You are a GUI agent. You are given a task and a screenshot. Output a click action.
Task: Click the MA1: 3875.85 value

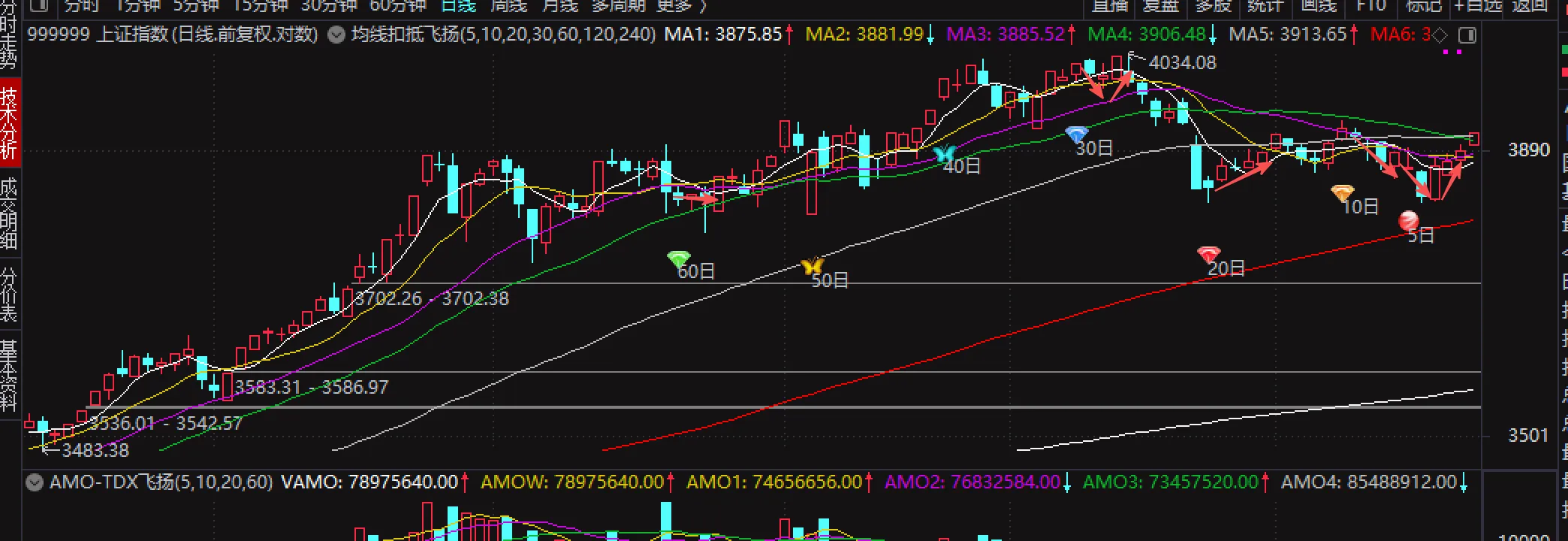[x=722, y=35]
